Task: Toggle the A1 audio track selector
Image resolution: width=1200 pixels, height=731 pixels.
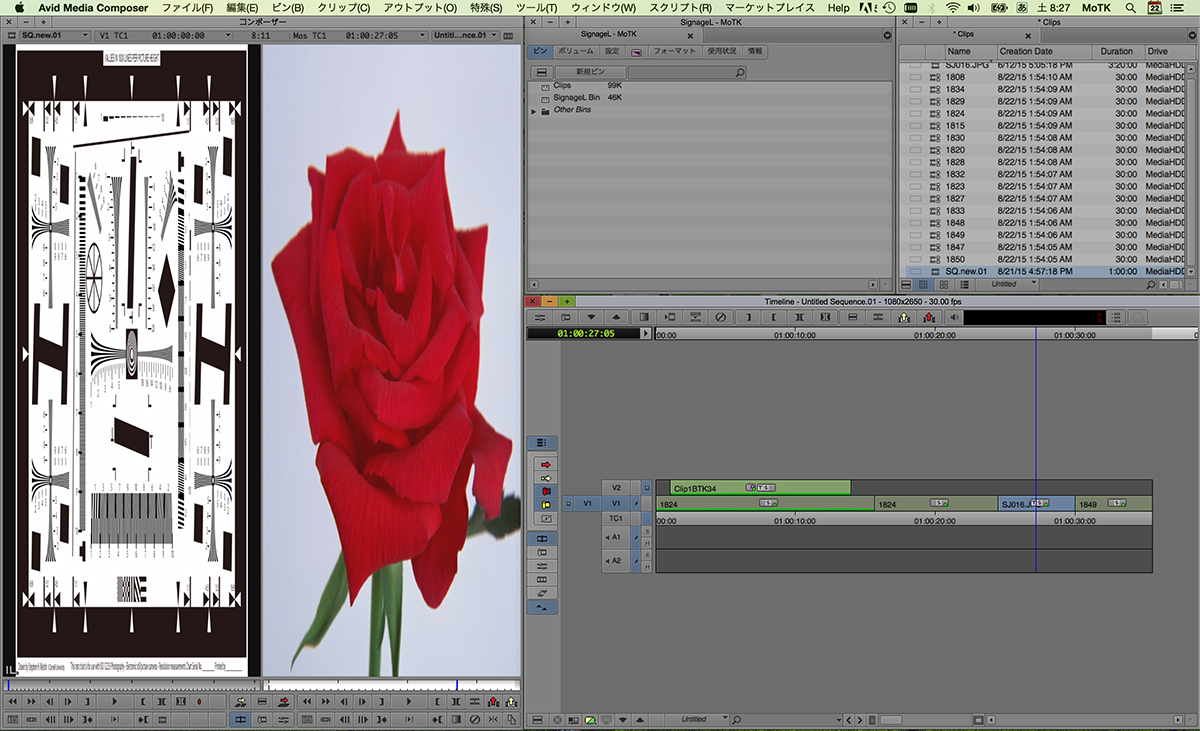Action: 616,537
